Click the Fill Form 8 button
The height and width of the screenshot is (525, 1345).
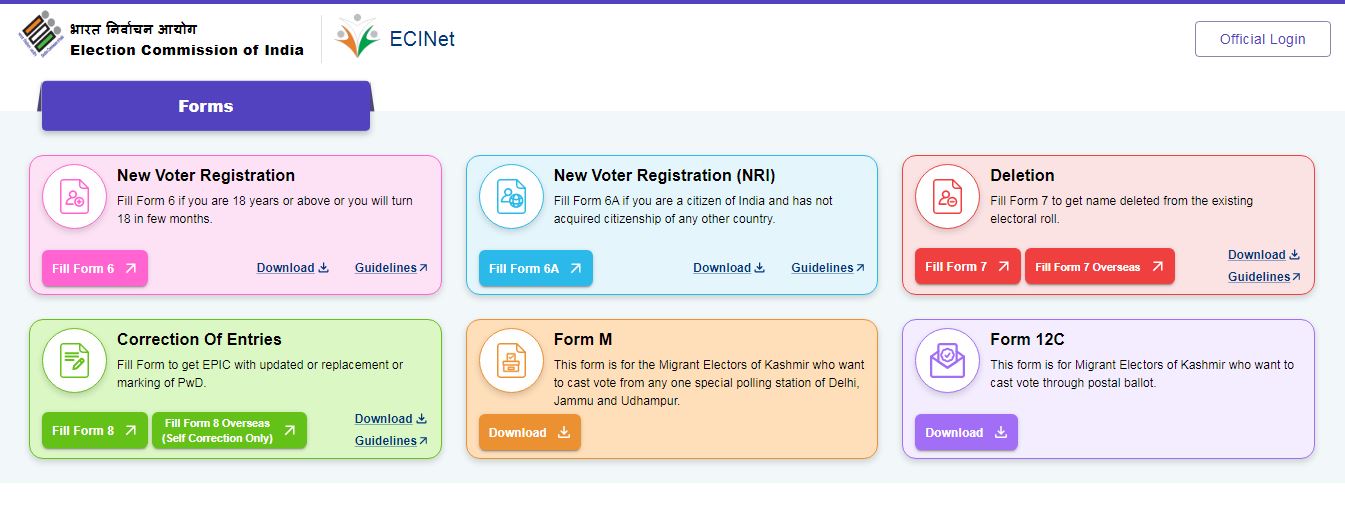click(x=94, y=430)
